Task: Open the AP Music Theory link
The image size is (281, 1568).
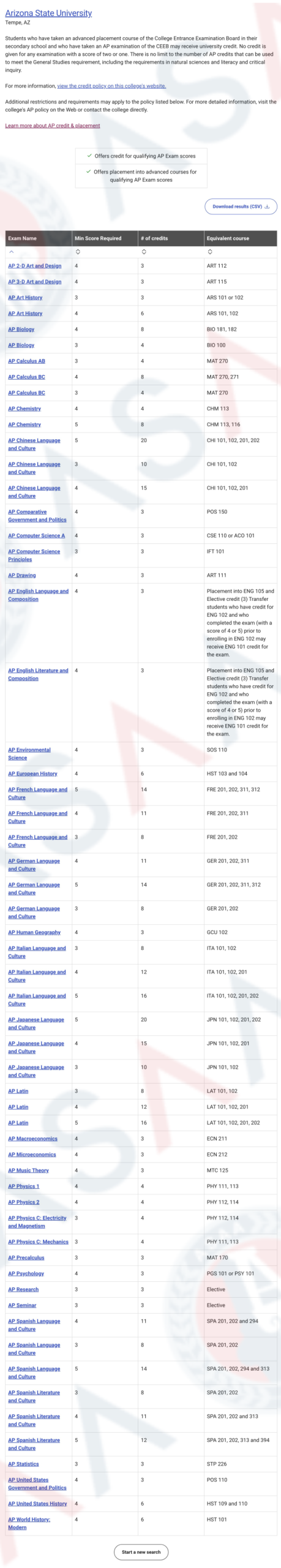Action: [x=28, y=1170]
